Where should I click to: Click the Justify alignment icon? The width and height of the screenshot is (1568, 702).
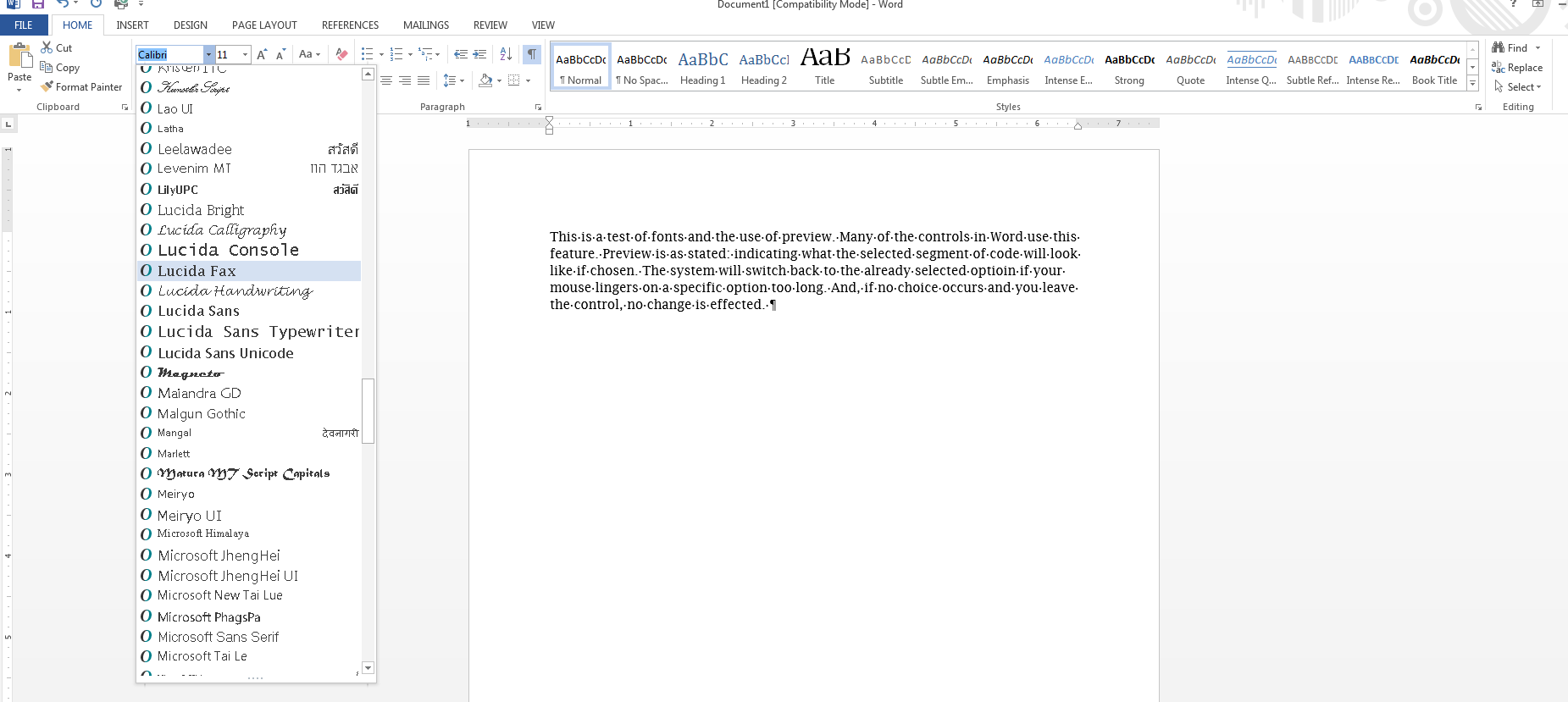tap(424, 80)
